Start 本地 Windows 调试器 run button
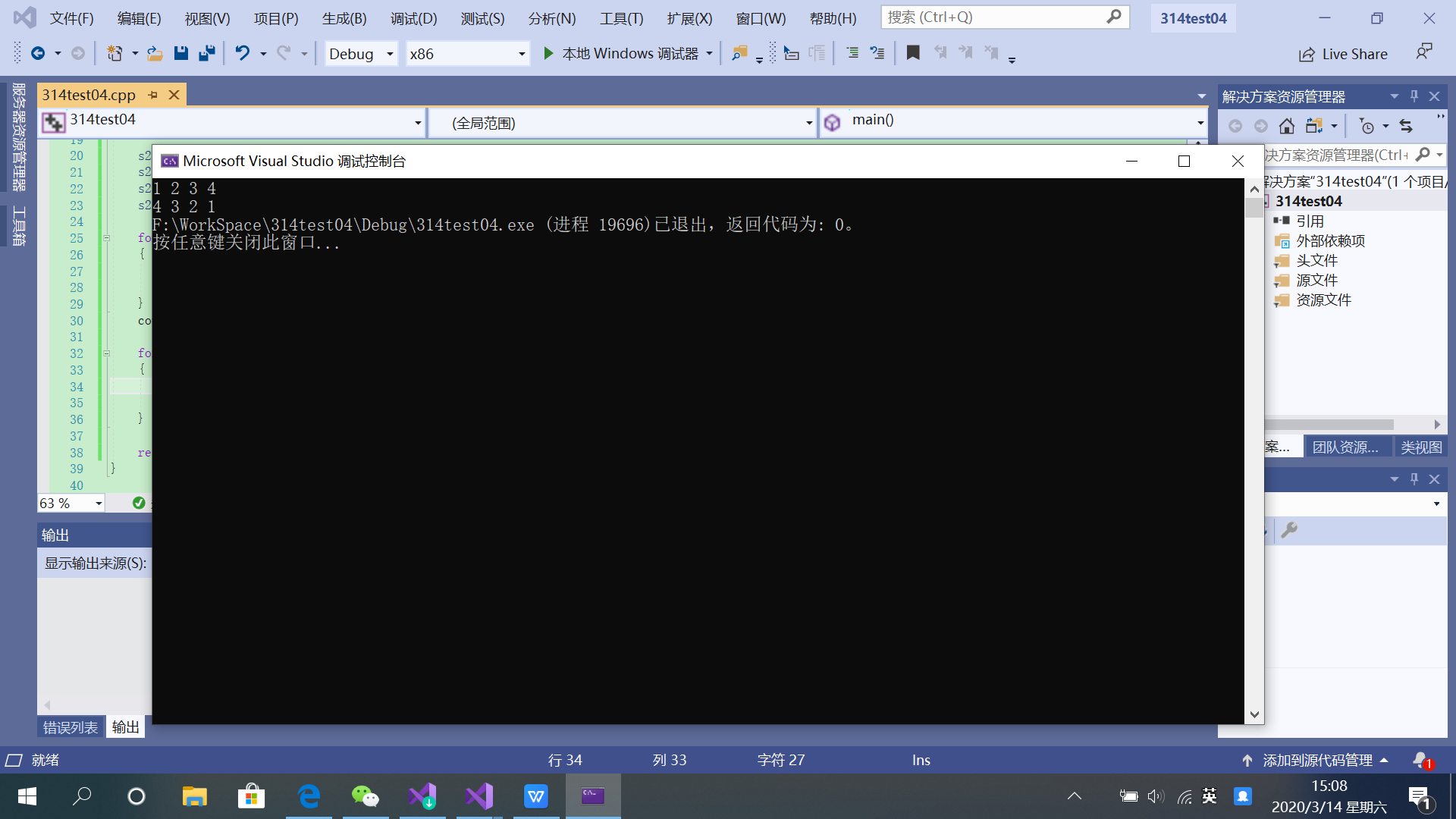 point(548,53)
